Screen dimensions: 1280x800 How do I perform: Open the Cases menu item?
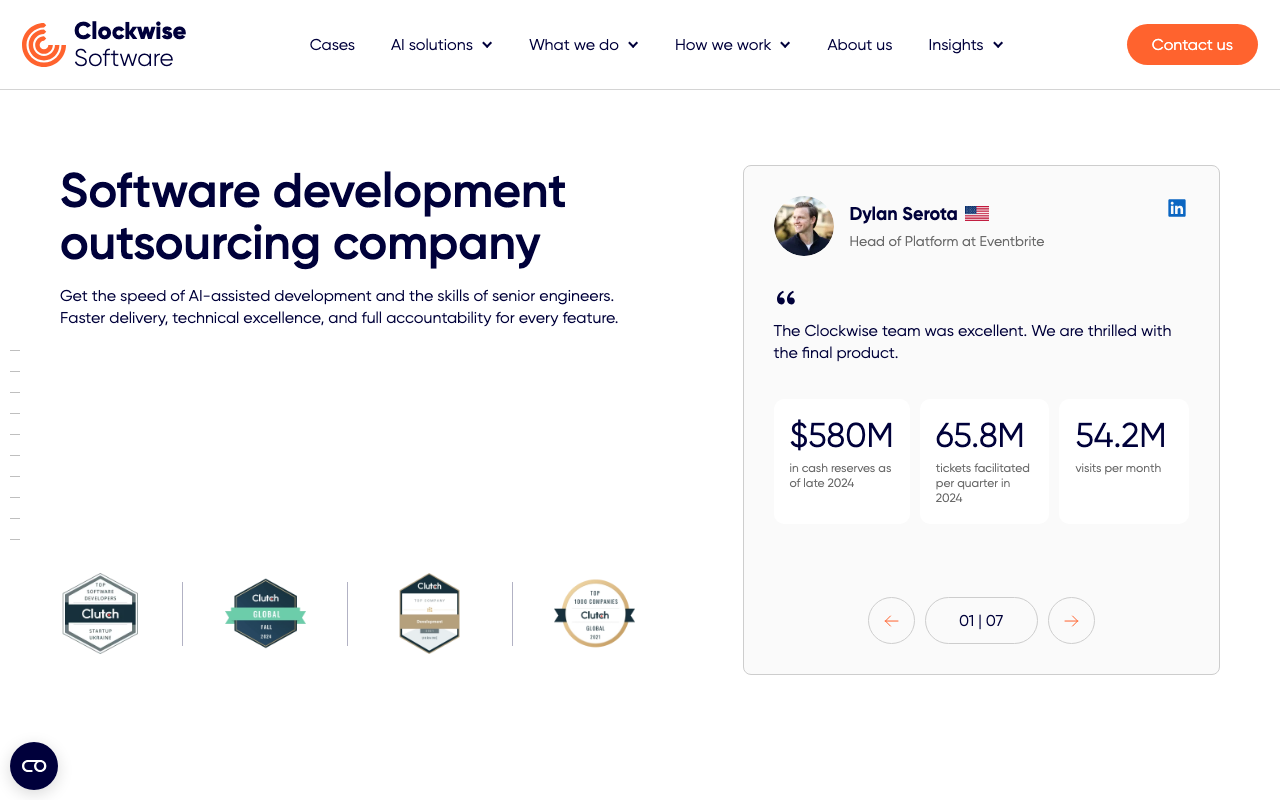coord(332,45)
